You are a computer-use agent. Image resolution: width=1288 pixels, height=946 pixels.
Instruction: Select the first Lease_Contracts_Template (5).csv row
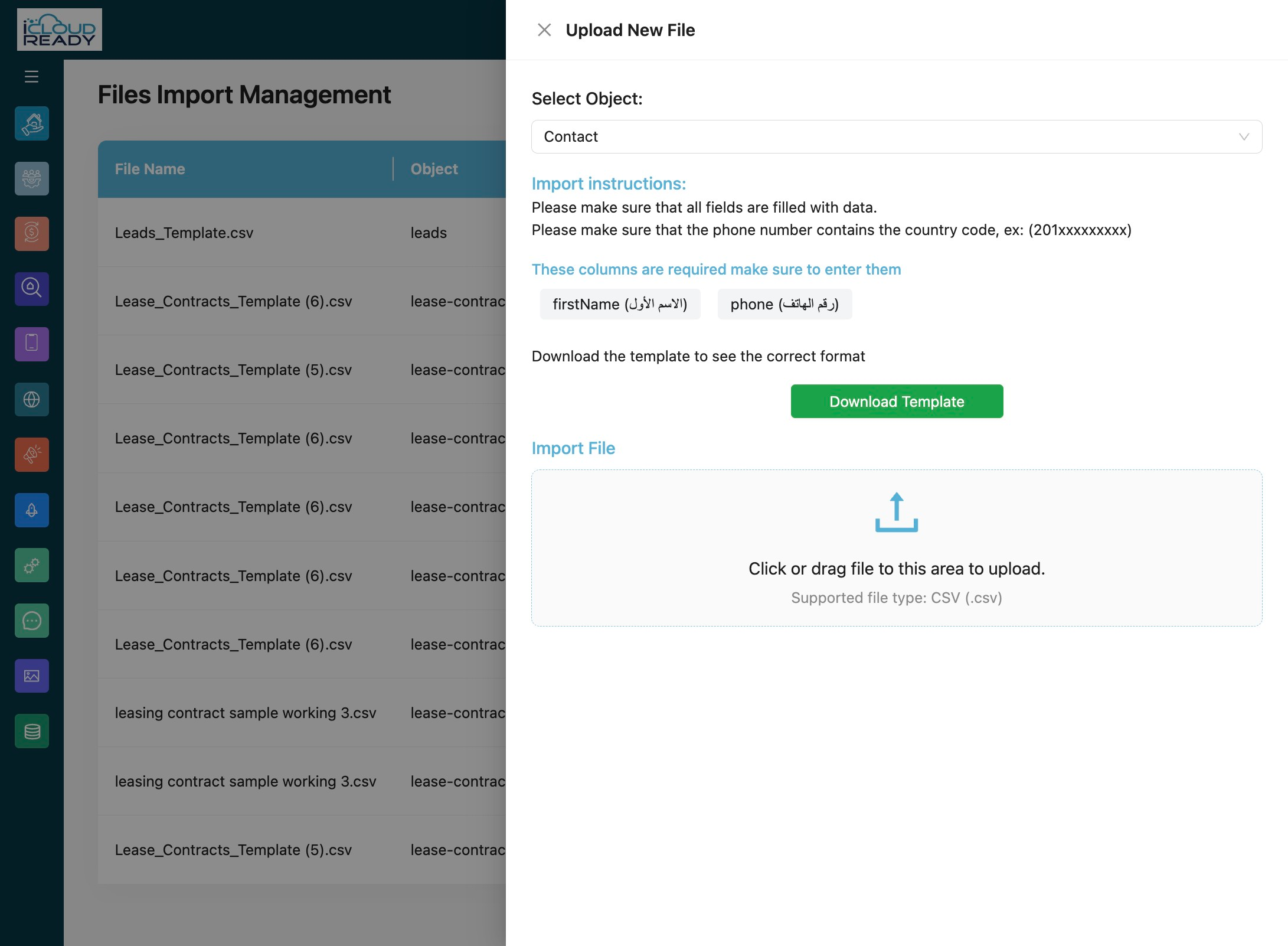(x=302, y=370)
